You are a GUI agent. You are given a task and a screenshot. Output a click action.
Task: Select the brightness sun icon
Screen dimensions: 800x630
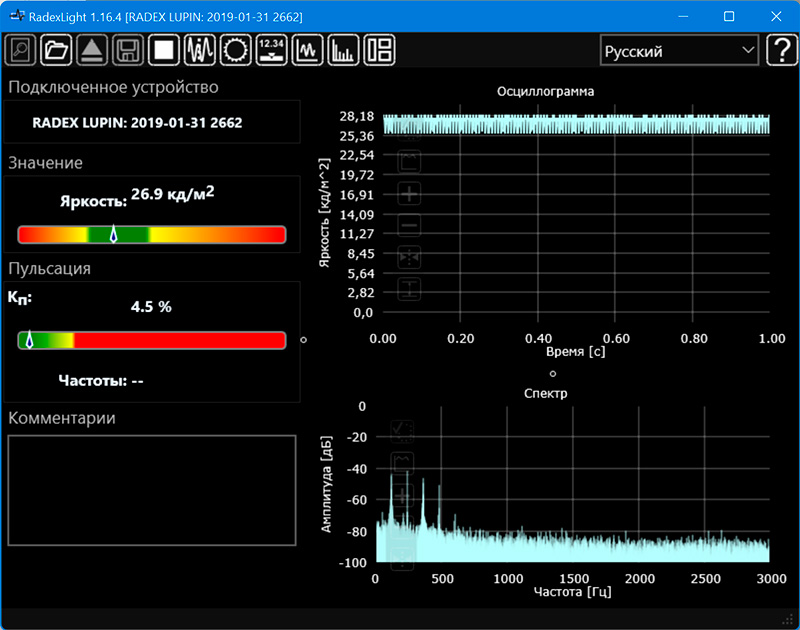pyautogui.click(x=236, y=50)
